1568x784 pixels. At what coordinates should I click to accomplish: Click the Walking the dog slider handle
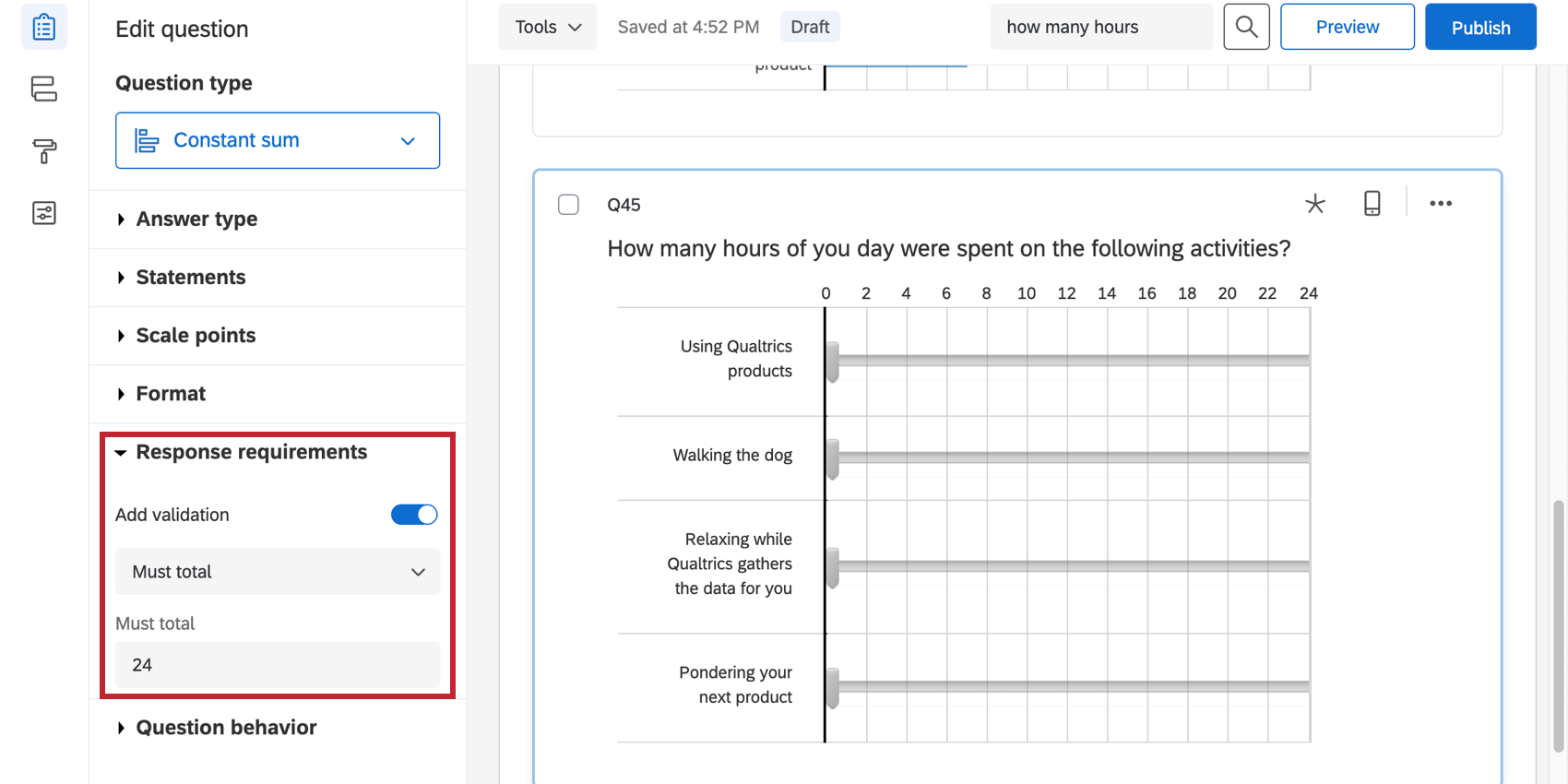(x=833, y=458)
